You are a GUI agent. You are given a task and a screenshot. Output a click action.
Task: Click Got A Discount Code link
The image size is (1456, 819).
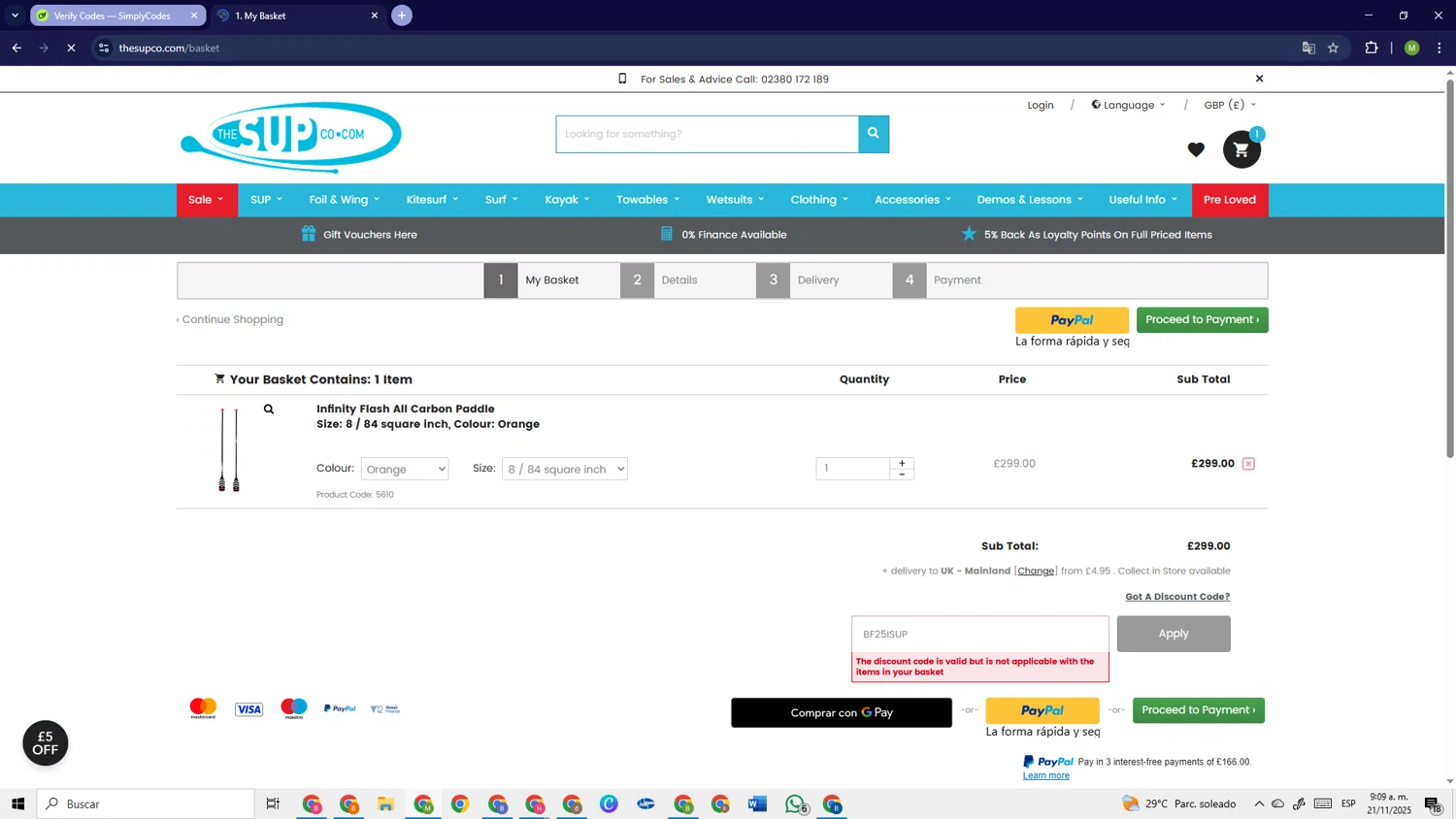point(1177,597)
